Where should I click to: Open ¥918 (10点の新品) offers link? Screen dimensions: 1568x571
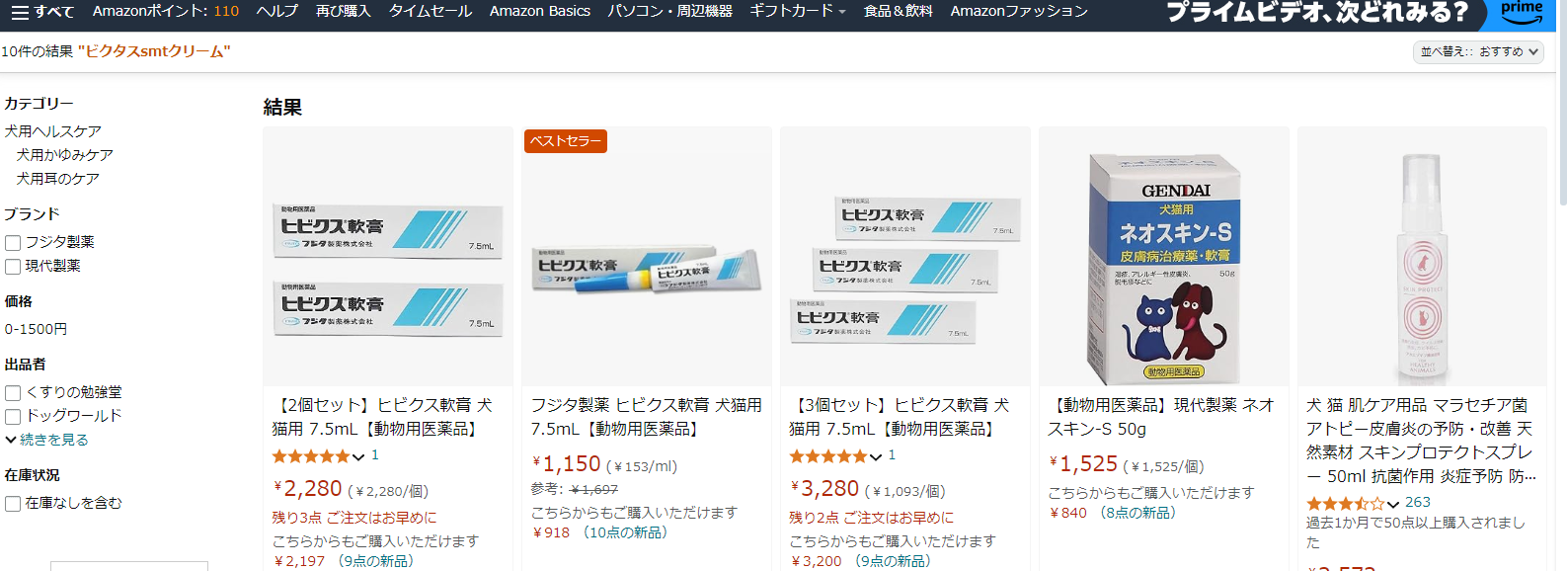tap(601, 532)
